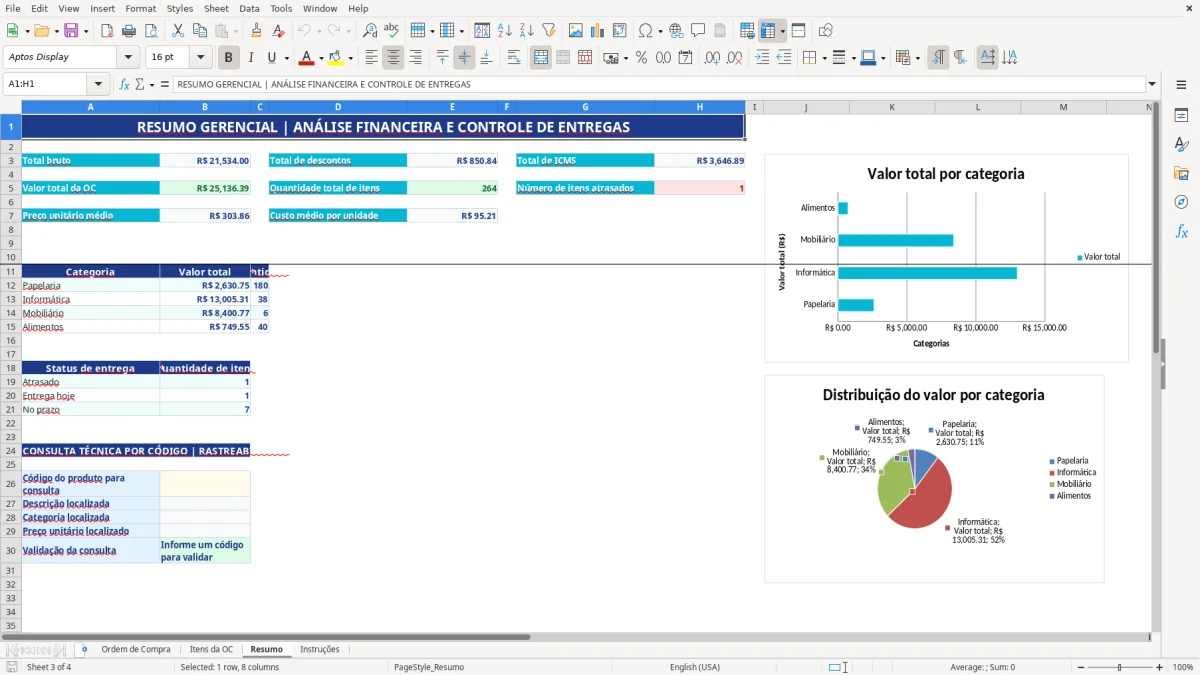Viewport: 1200px width, 675px height.
Task: Open the Freeze Rows and Columns dropdown arrow
Action: [x=782, y=31]
